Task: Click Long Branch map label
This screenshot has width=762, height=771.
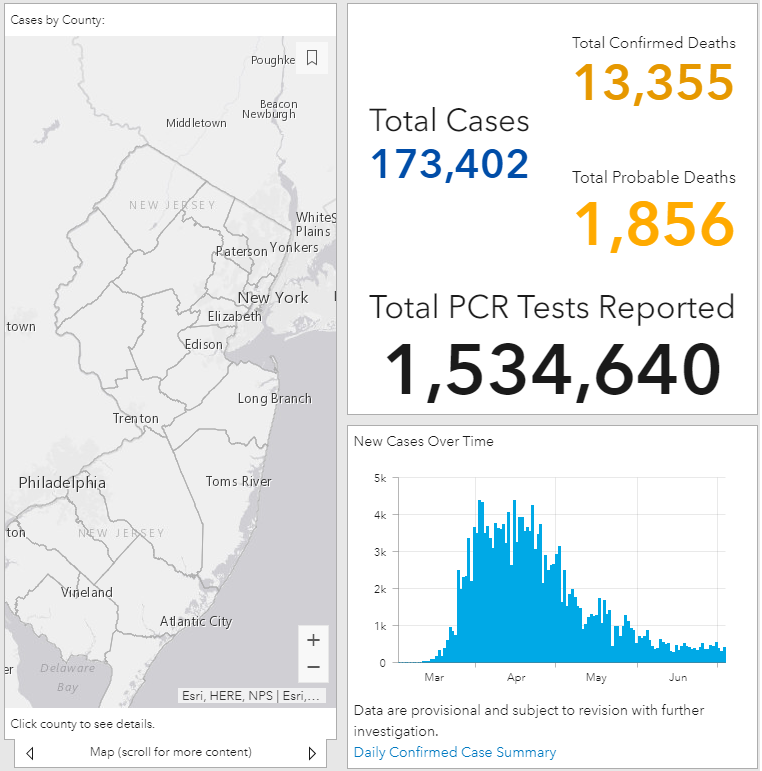Action: pyautogui.click(x=274, y=399)
